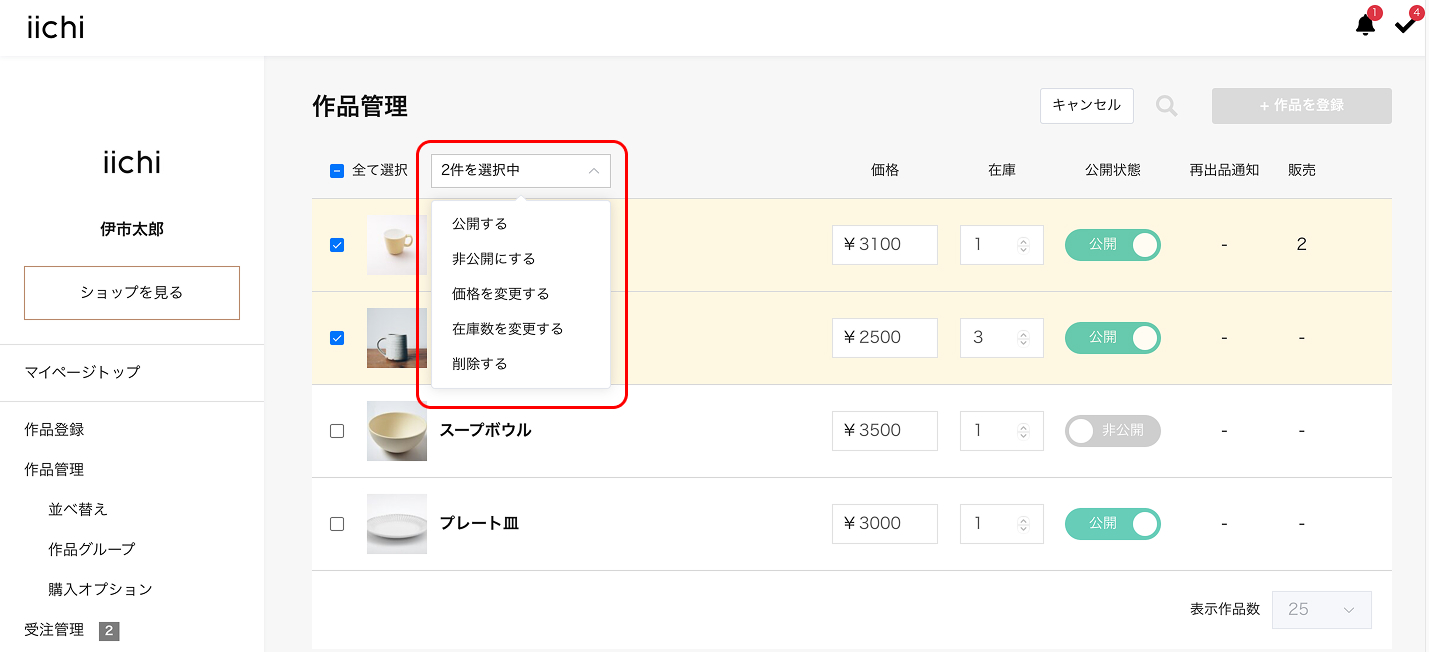The image size is (1429, 652).
Task: Turn off publish toggle for Plate
Action: pyautogui.click(x=1112, y=524)
